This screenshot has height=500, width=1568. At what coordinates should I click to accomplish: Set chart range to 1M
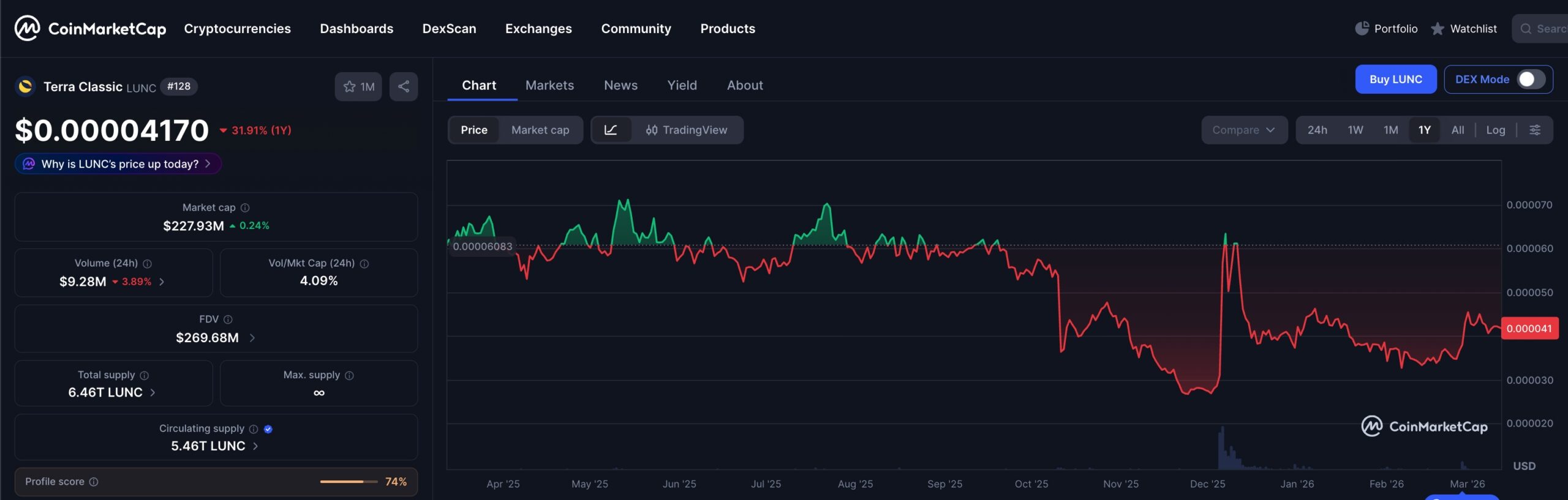(x=1391, y=130)
